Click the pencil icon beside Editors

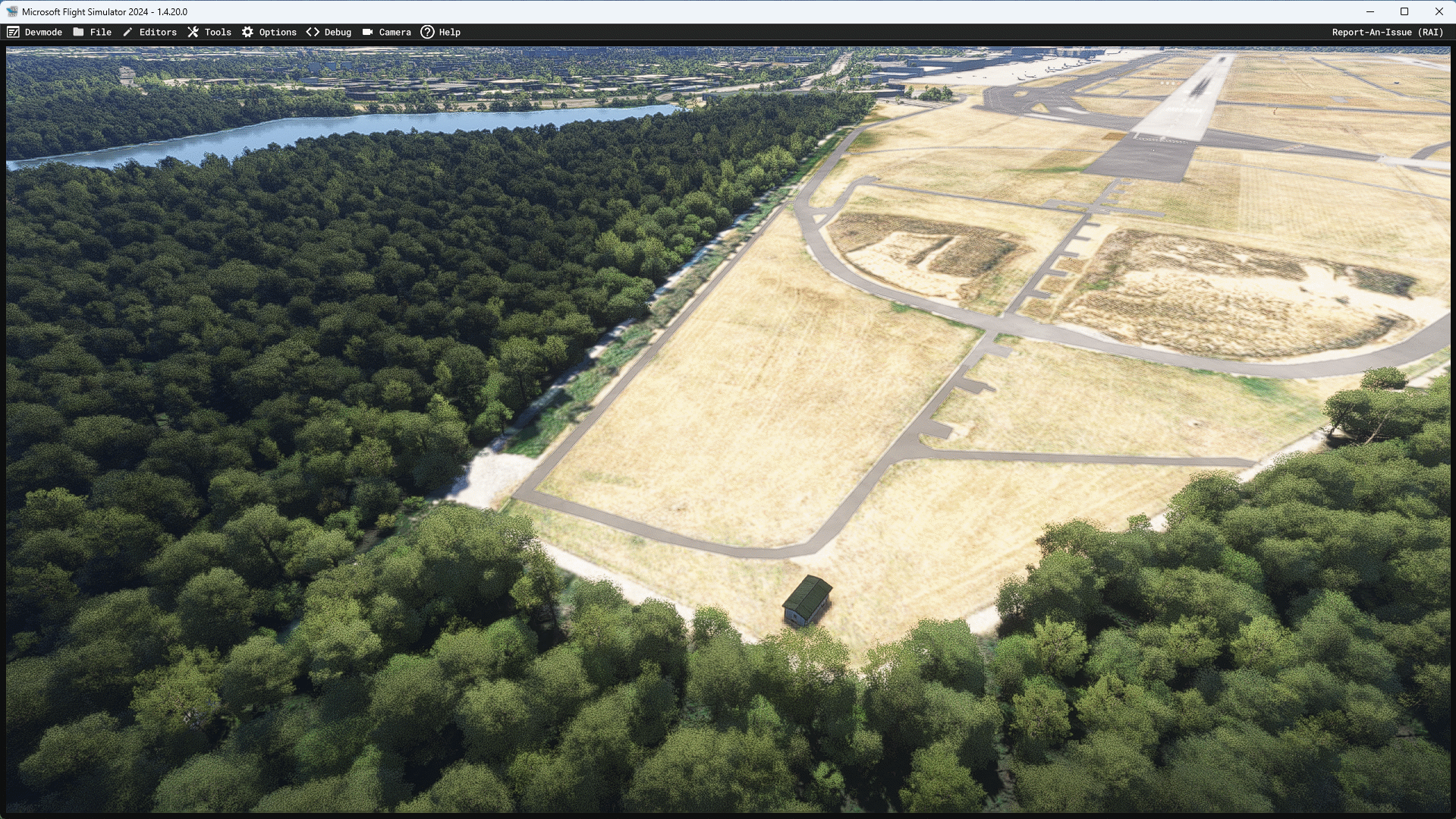(127, 32)
